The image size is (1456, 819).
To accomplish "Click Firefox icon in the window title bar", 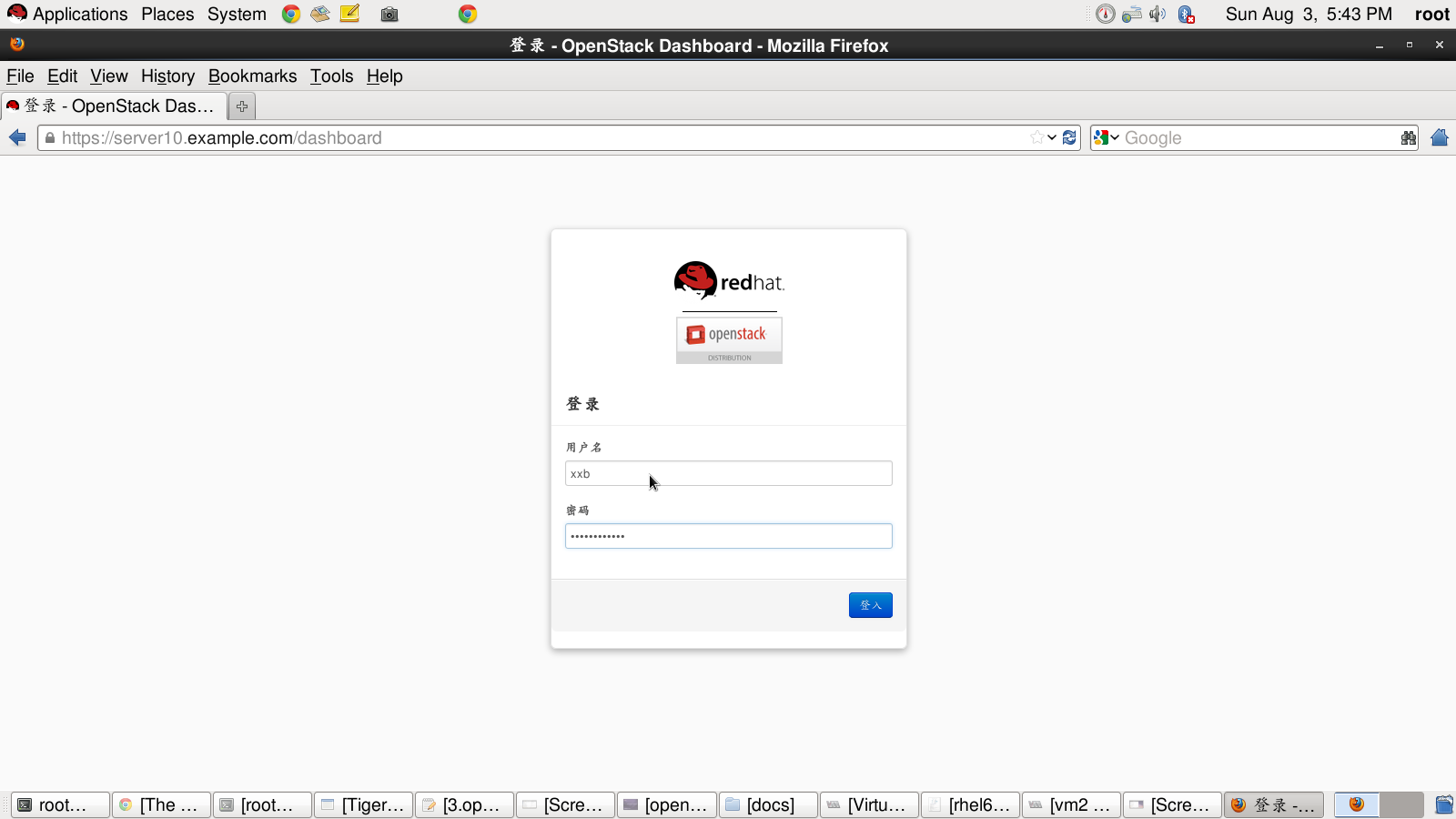I will [17, 44].
